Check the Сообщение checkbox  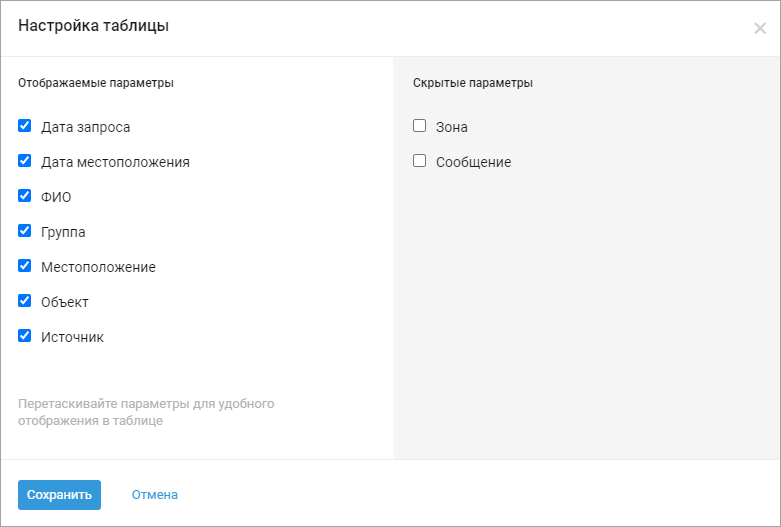(420, 161)
